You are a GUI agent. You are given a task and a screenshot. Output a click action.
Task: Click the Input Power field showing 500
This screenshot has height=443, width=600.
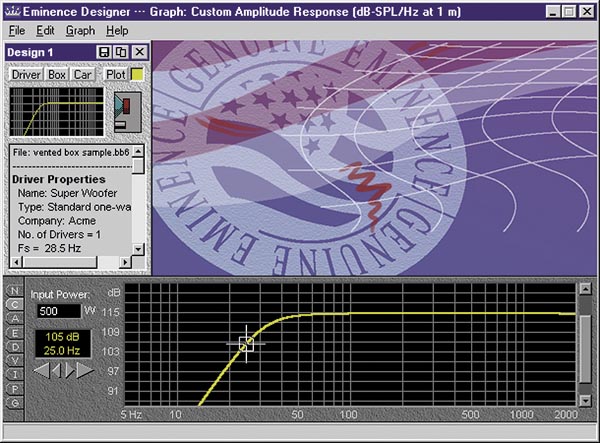coord(59,311)
